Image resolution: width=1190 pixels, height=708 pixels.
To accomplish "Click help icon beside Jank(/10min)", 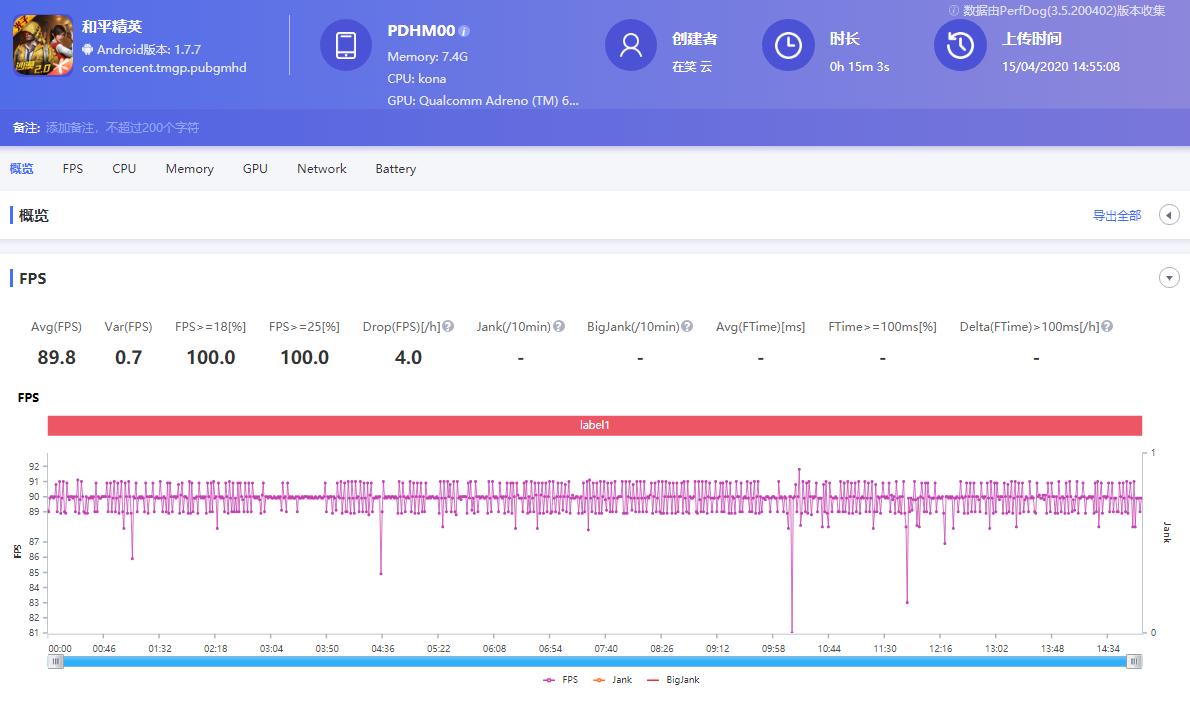I will point(559,327).
